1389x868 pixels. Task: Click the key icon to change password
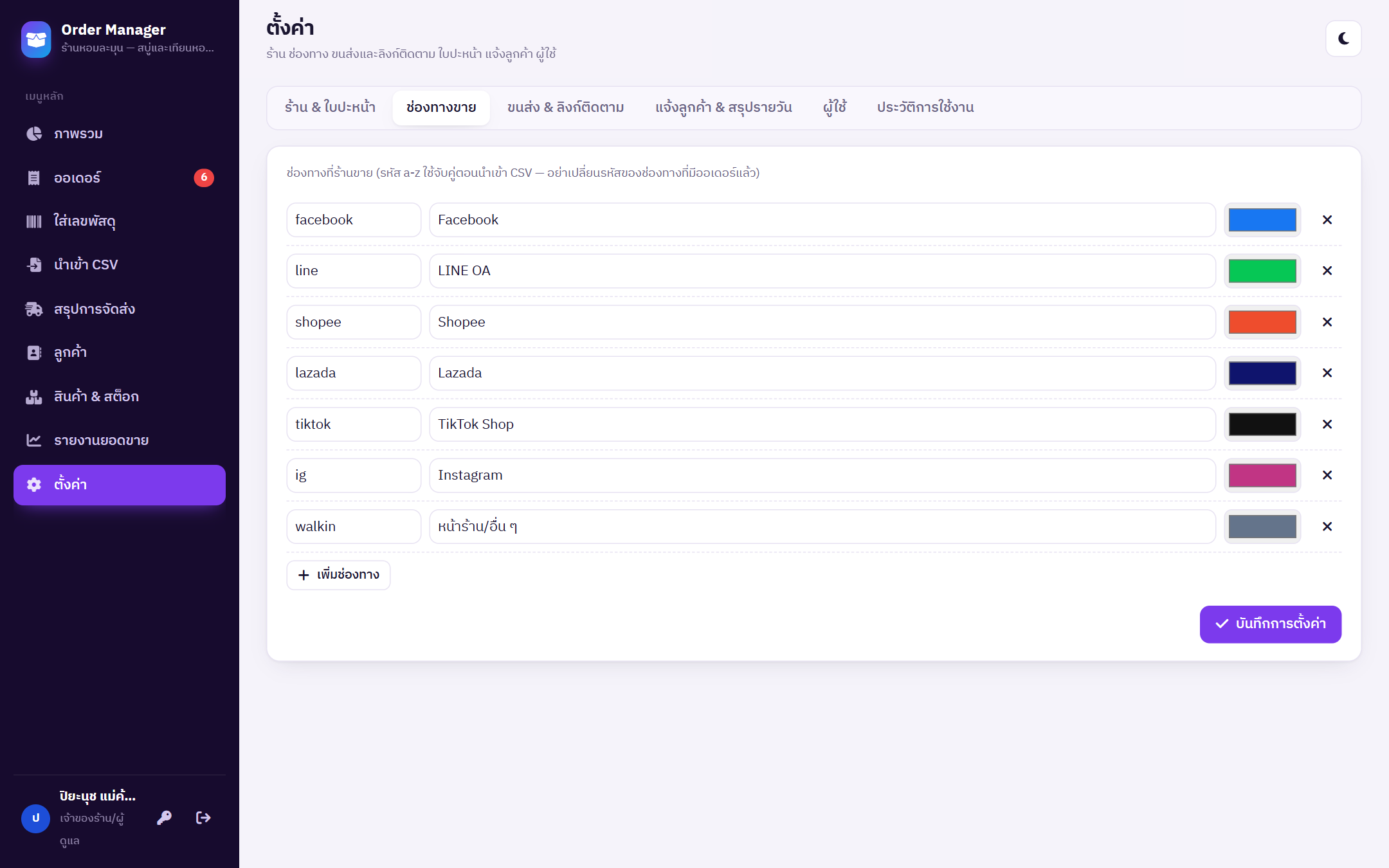(164, 818)
